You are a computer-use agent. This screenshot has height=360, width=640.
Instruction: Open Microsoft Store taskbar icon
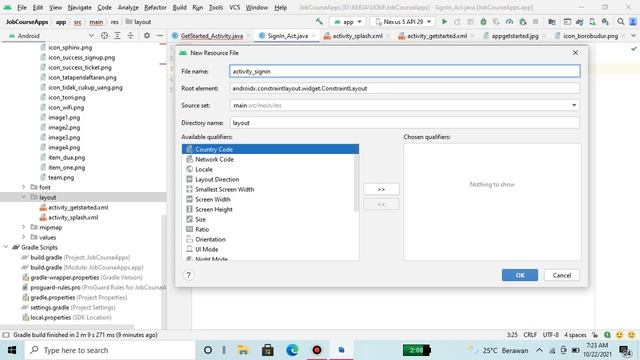click(x=268, y=350)
